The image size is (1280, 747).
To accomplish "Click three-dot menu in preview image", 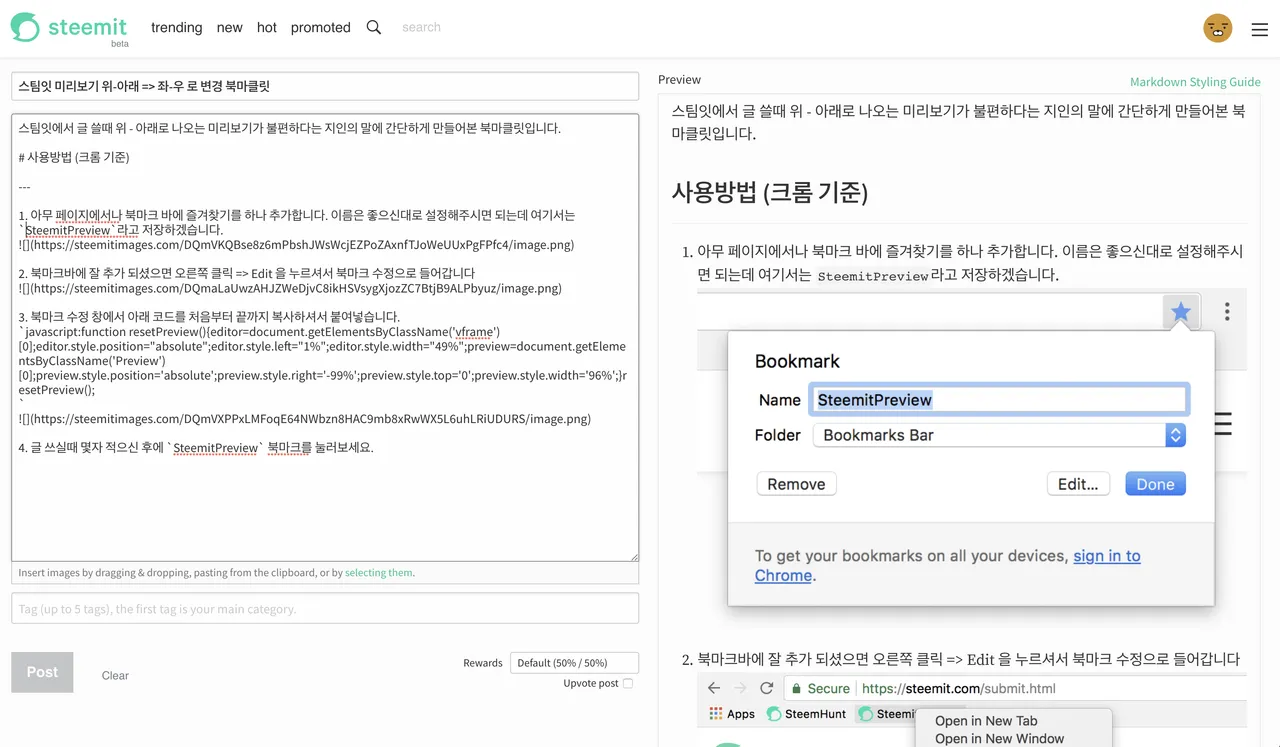I will [x=1227, y=311].
